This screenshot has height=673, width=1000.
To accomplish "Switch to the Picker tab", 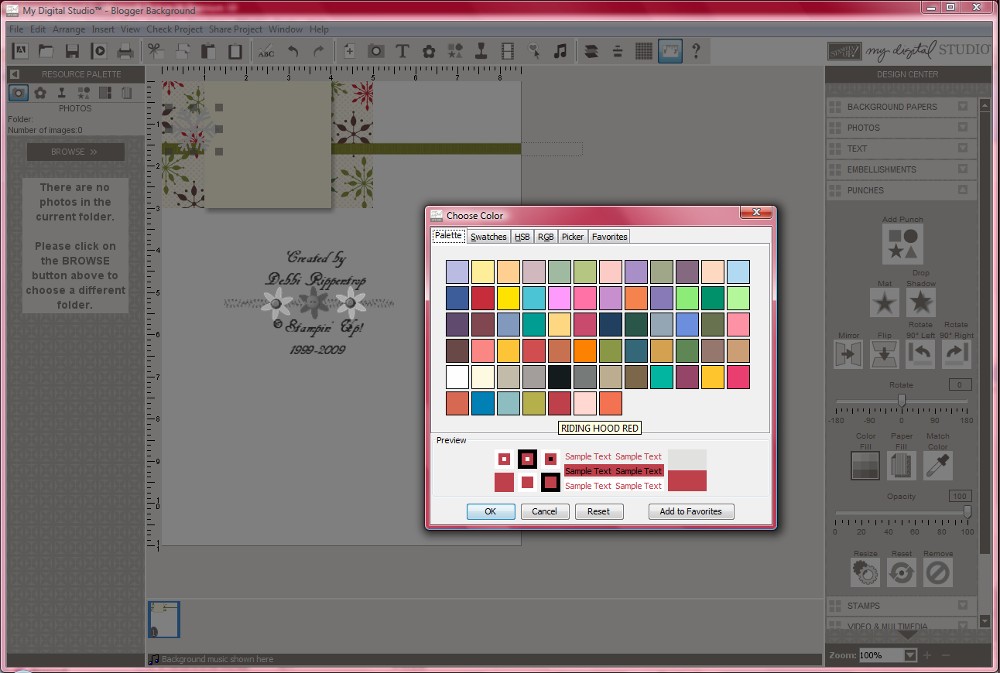I will [572, 237].
